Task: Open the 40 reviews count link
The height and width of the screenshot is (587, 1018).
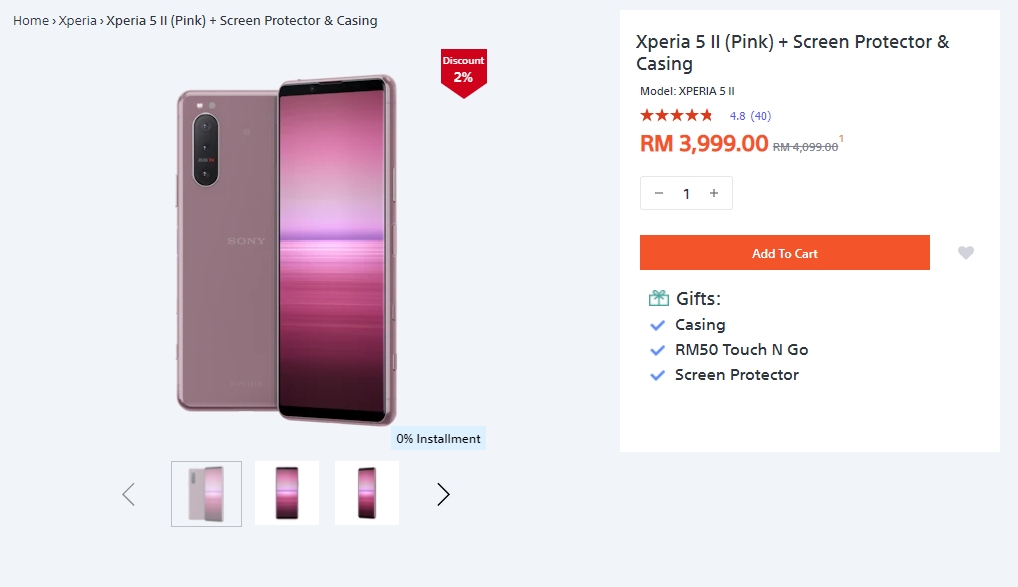Action: pyautogui.click(x=760, y=116)
